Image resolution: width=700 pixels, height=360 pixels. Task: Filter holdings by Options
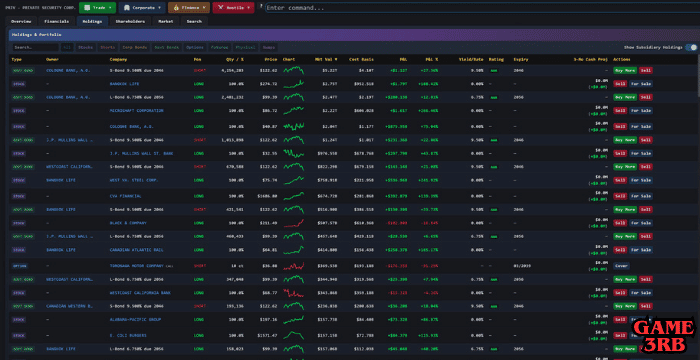tap(195, 47)
